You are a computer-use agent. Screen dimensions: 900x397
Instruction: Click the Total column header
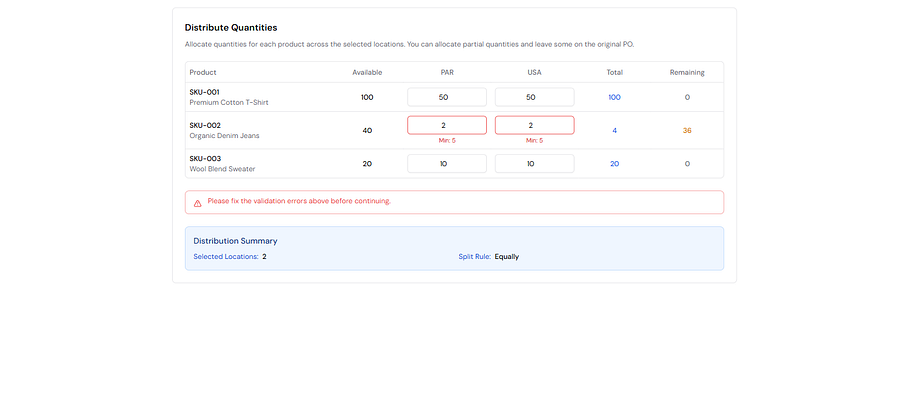point(615,72)
